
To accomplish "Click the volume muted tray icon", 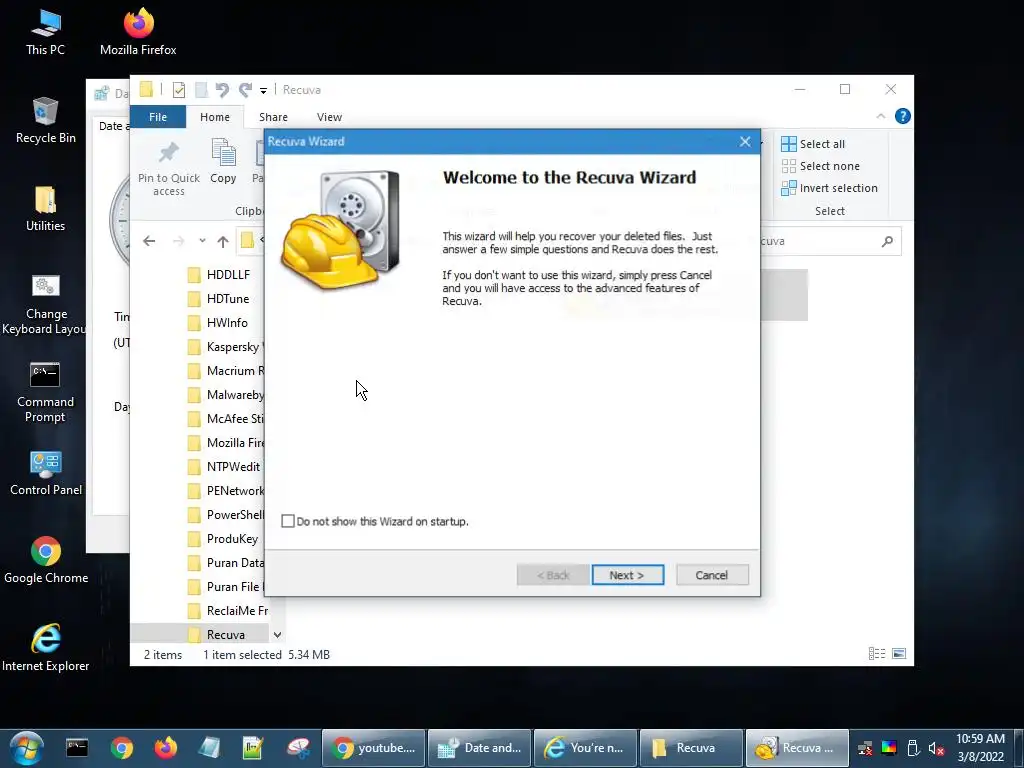I will click(x=936, y=748).
